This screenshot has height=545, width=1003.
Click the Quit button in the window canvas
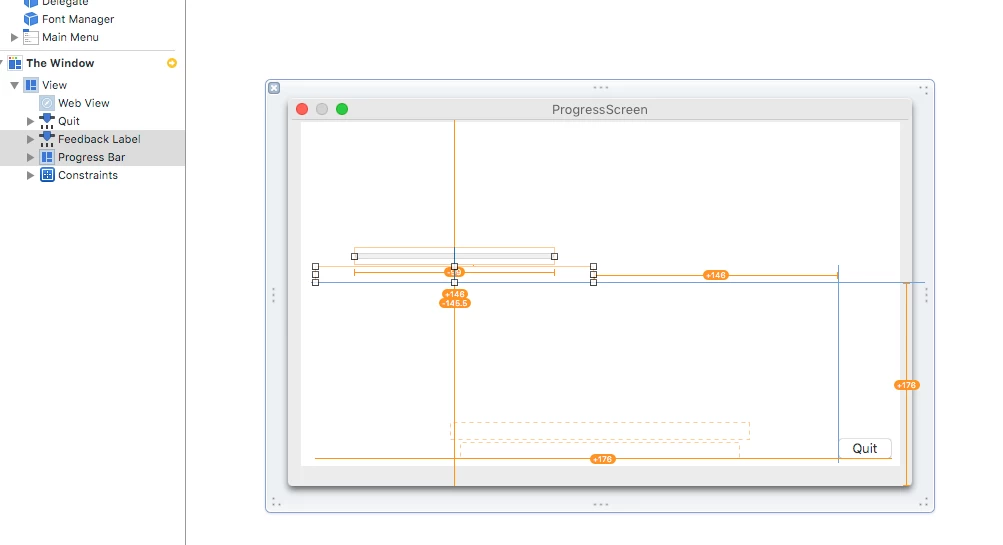click(865, 448)
